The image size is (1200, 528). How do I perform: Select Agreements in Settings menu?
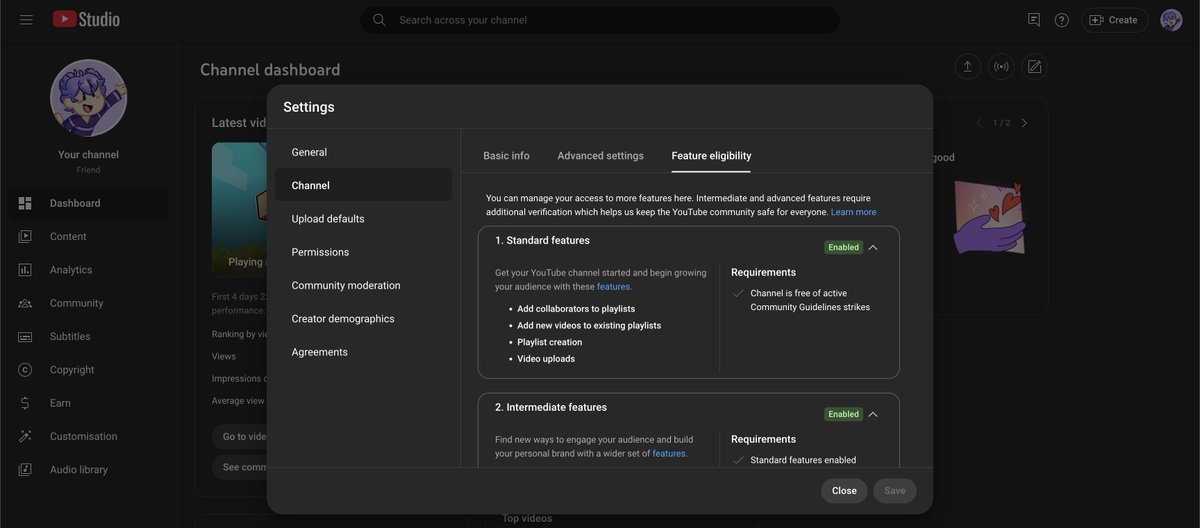click(x=363, y=352)
